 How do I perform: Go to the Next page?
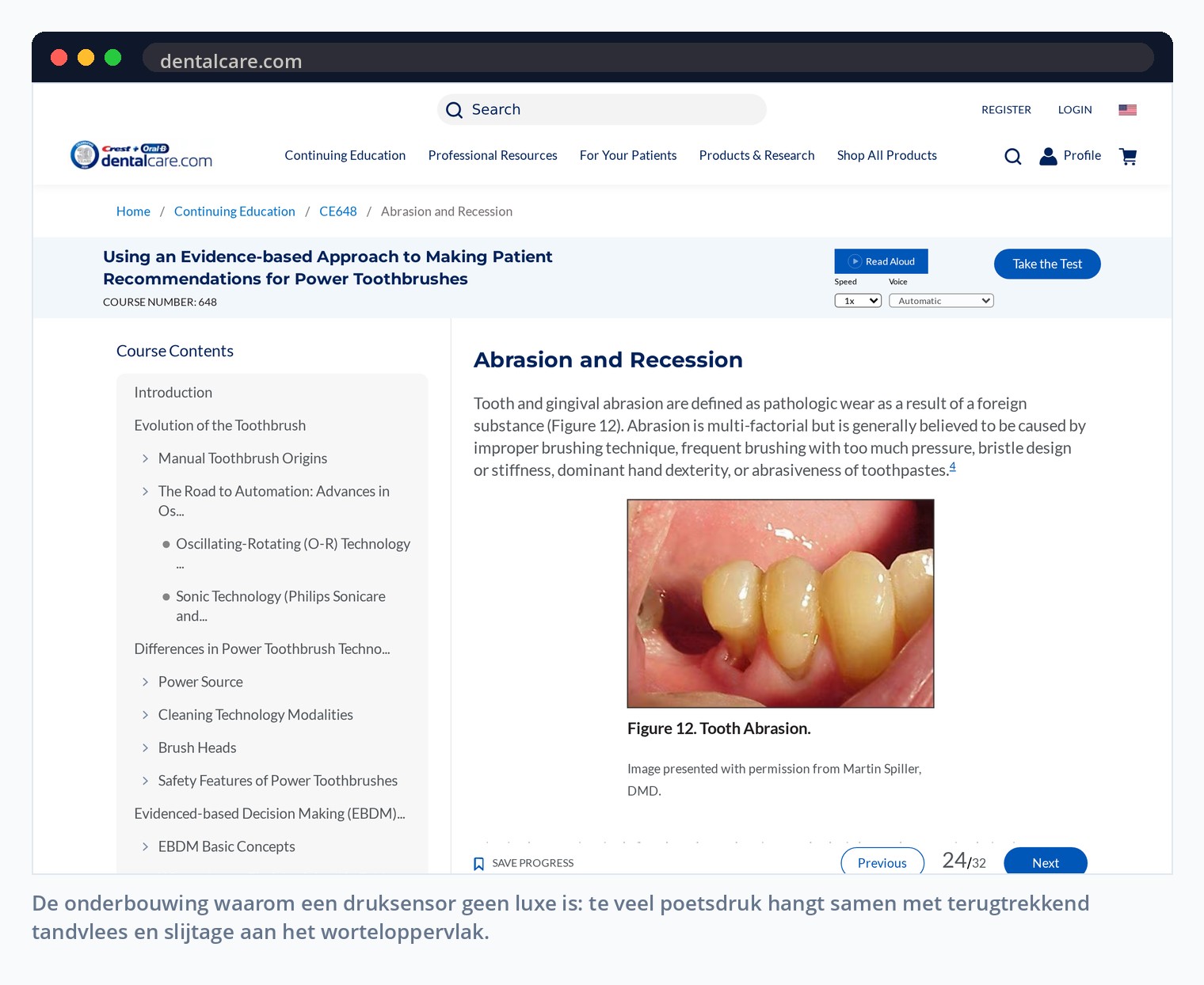pos(1045,861)
